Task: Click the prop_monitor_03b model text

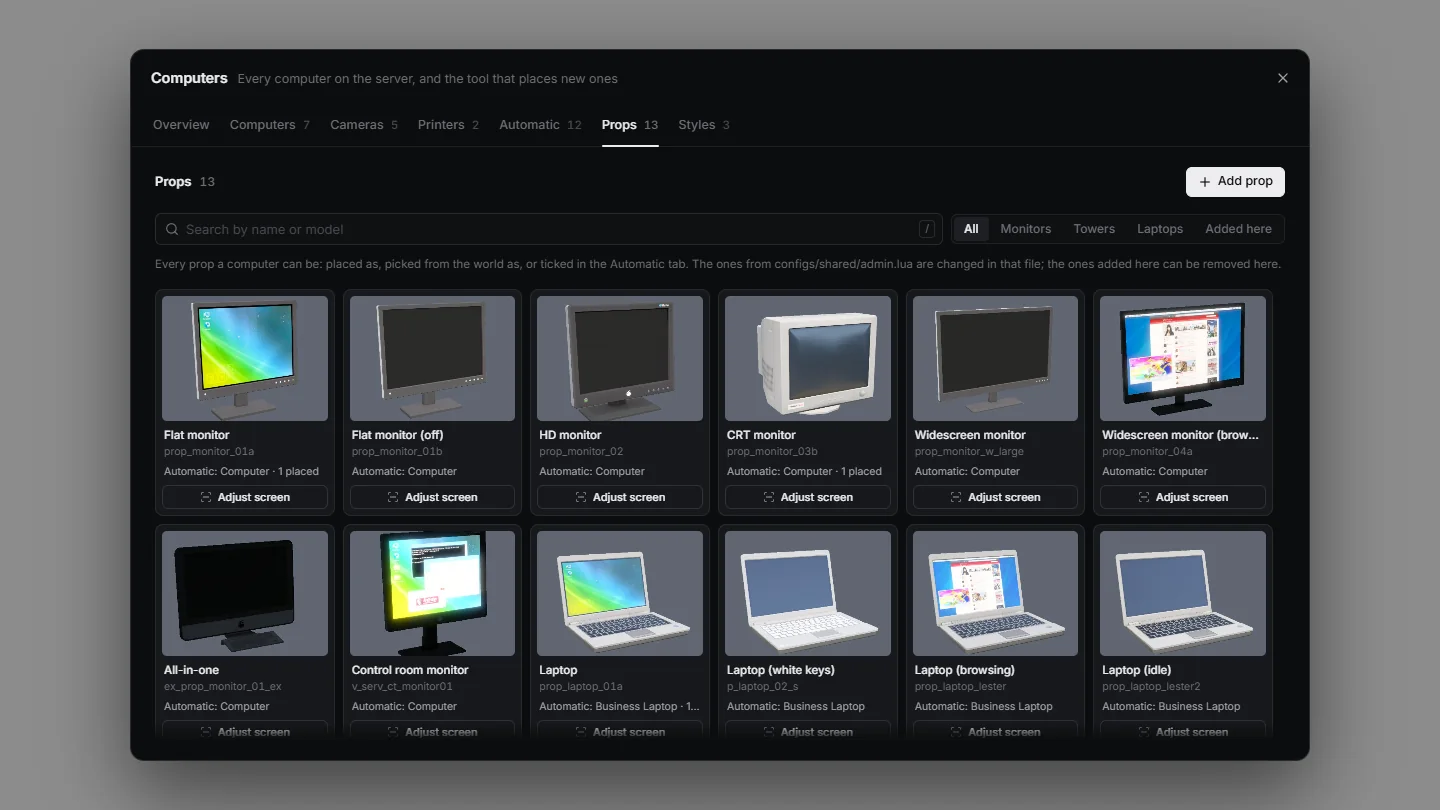Action: (x=772, y=452)
